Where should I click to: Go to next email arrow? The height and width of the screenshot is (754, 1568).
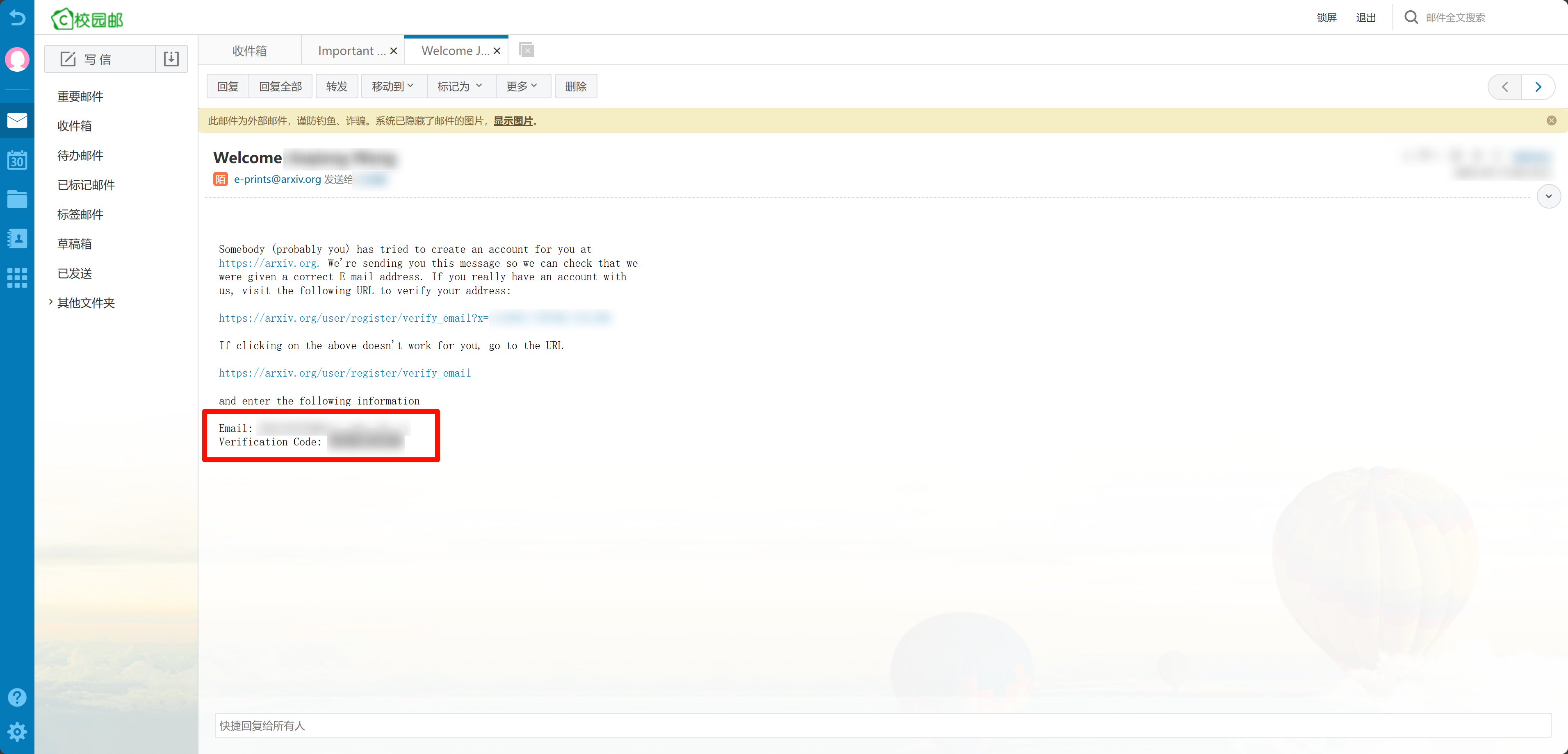[x=1538, y=86]
